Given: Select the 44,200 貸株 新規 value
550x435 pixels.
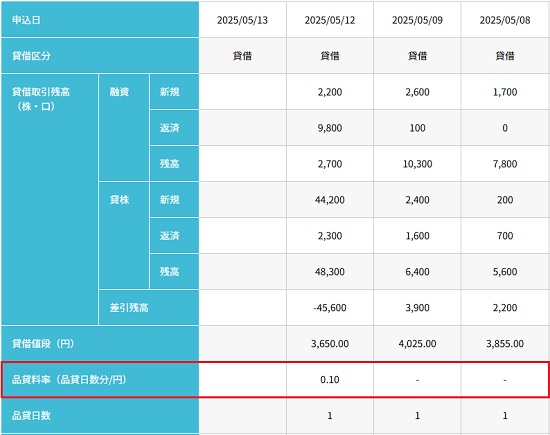Looking at the screenshot, I should coord(330,200).
